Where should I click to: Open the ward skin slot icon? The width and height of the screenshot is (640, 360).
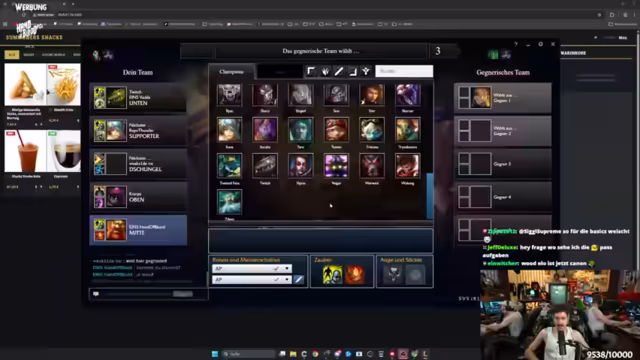(393, 274)
